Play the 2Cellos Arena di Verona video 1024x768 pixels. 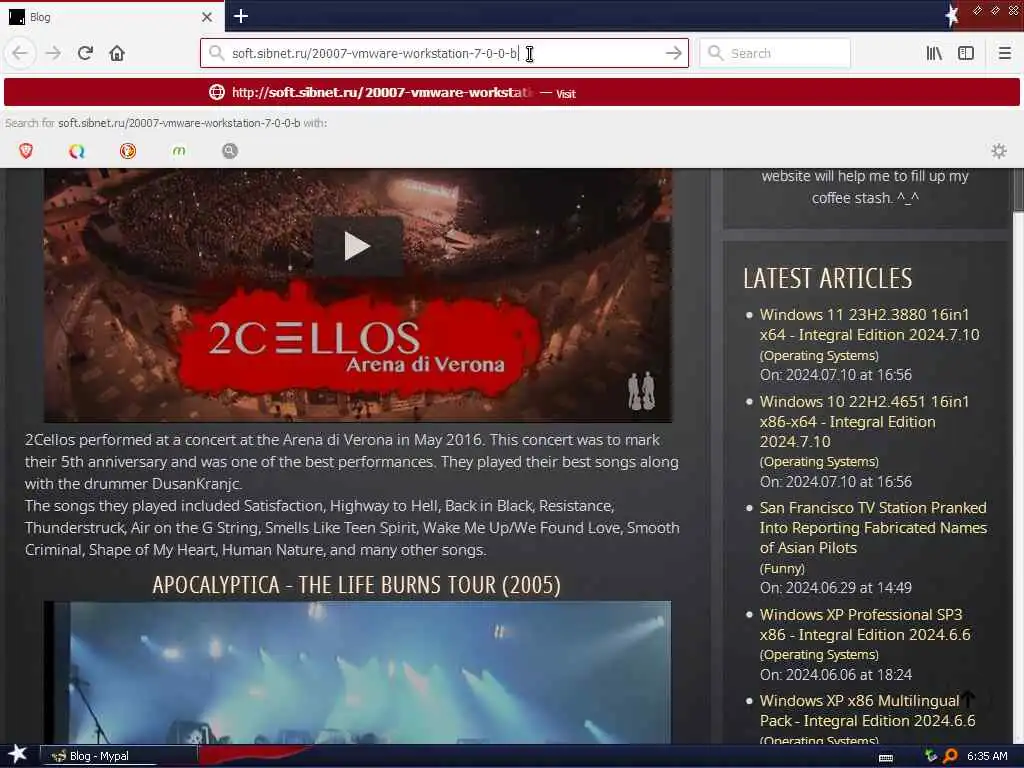[357, 246]
